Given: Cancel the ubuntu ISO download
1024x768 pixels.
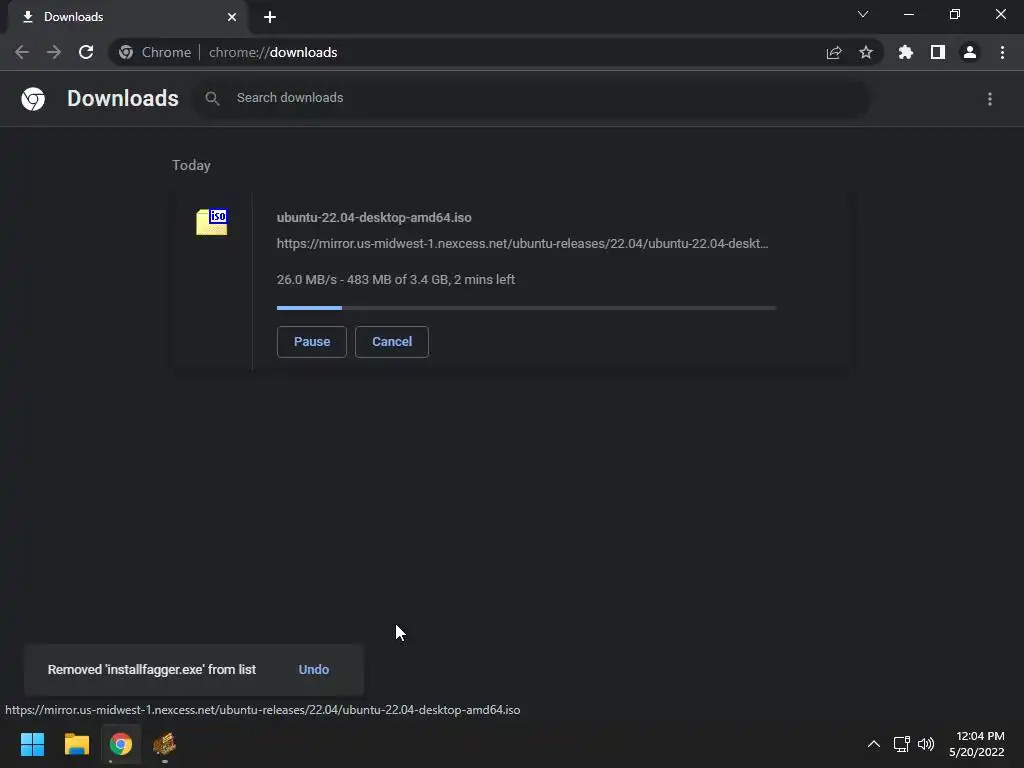Looking at the screenshot, I should [392, 342].
